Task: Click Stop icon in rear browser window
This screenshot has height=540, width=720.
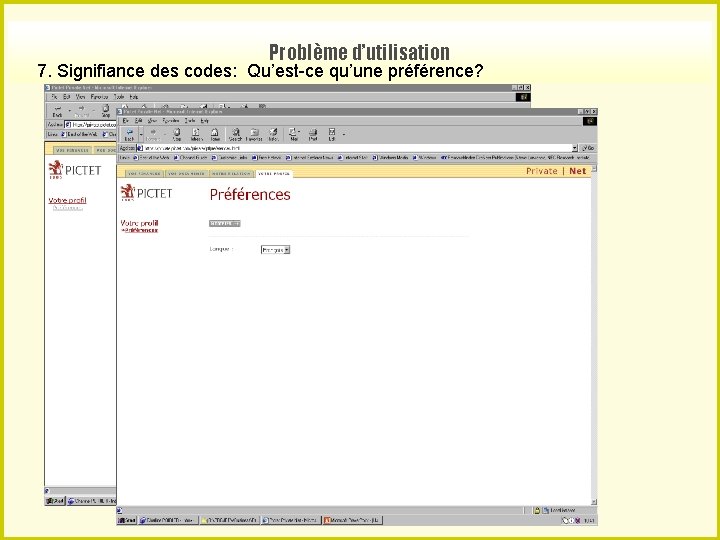Action: [106, 111]
